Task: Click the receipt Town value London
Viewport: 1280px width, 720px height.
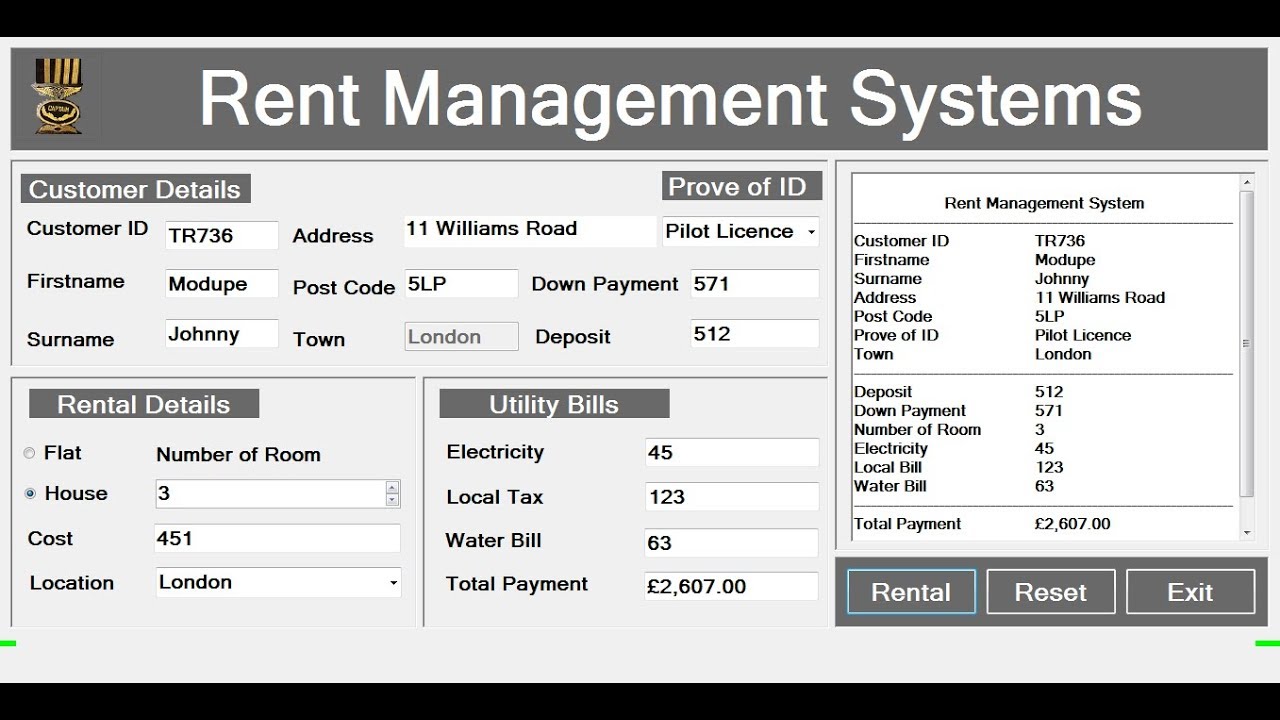Action: (1063, 354)
